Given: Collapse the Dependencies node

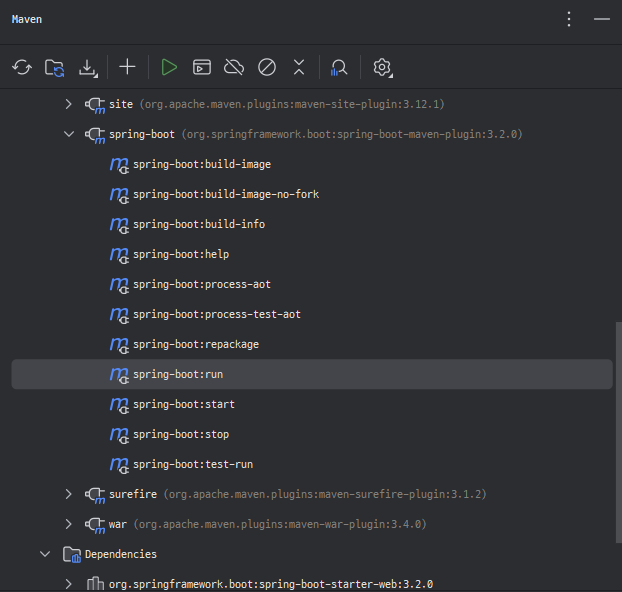Looking at the screenshot, I should pos(45,554).
